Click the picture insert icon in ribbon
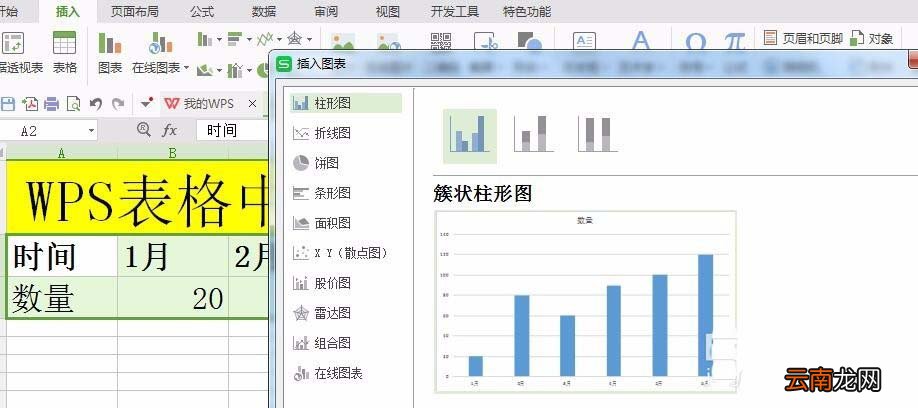Viewport: 918px width, 408px height. click(343, 41)
